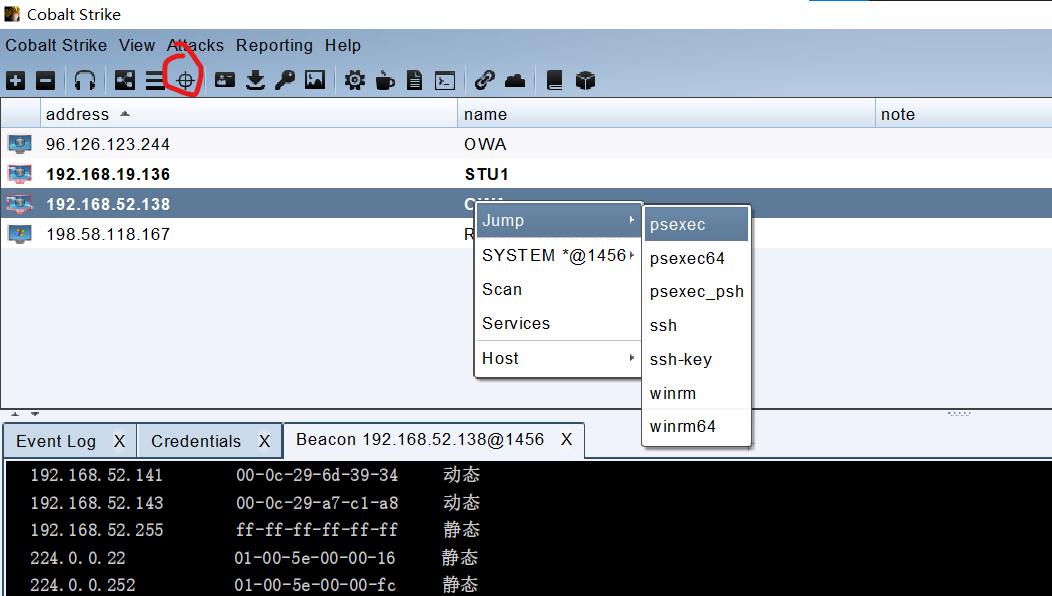This screenshot has height=596, width=1052.
Task: Click the Cobalt Strike title bar app icon
Action: (x=12, y=13)
